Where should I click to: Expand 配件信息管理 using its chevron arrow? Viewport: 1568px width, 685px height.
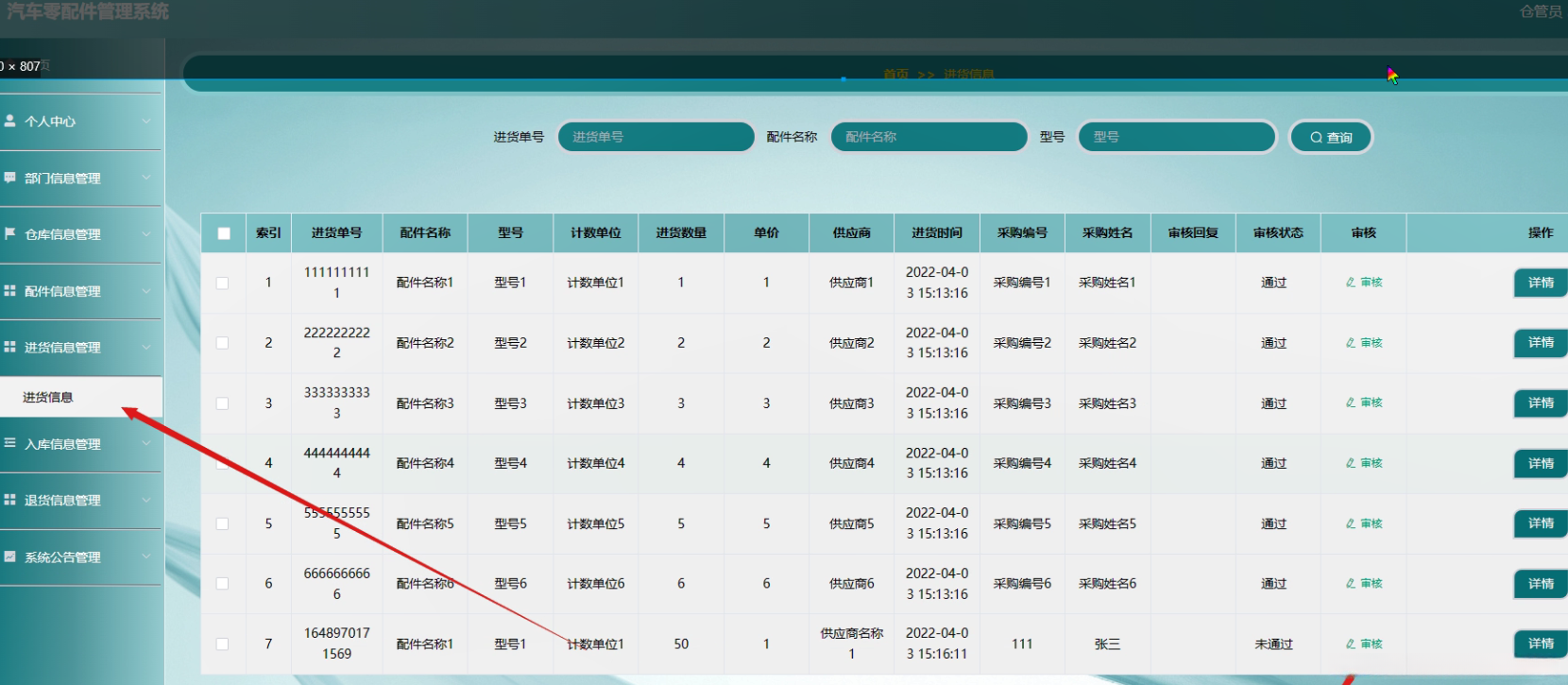146,291
